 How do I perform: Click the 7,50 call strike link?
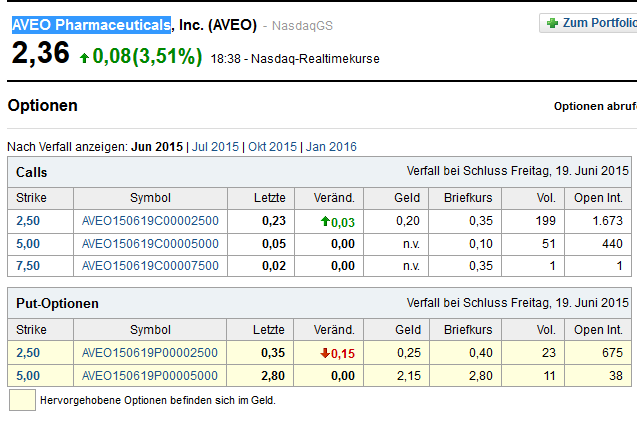pyautogui.click(x=30, y=265)
